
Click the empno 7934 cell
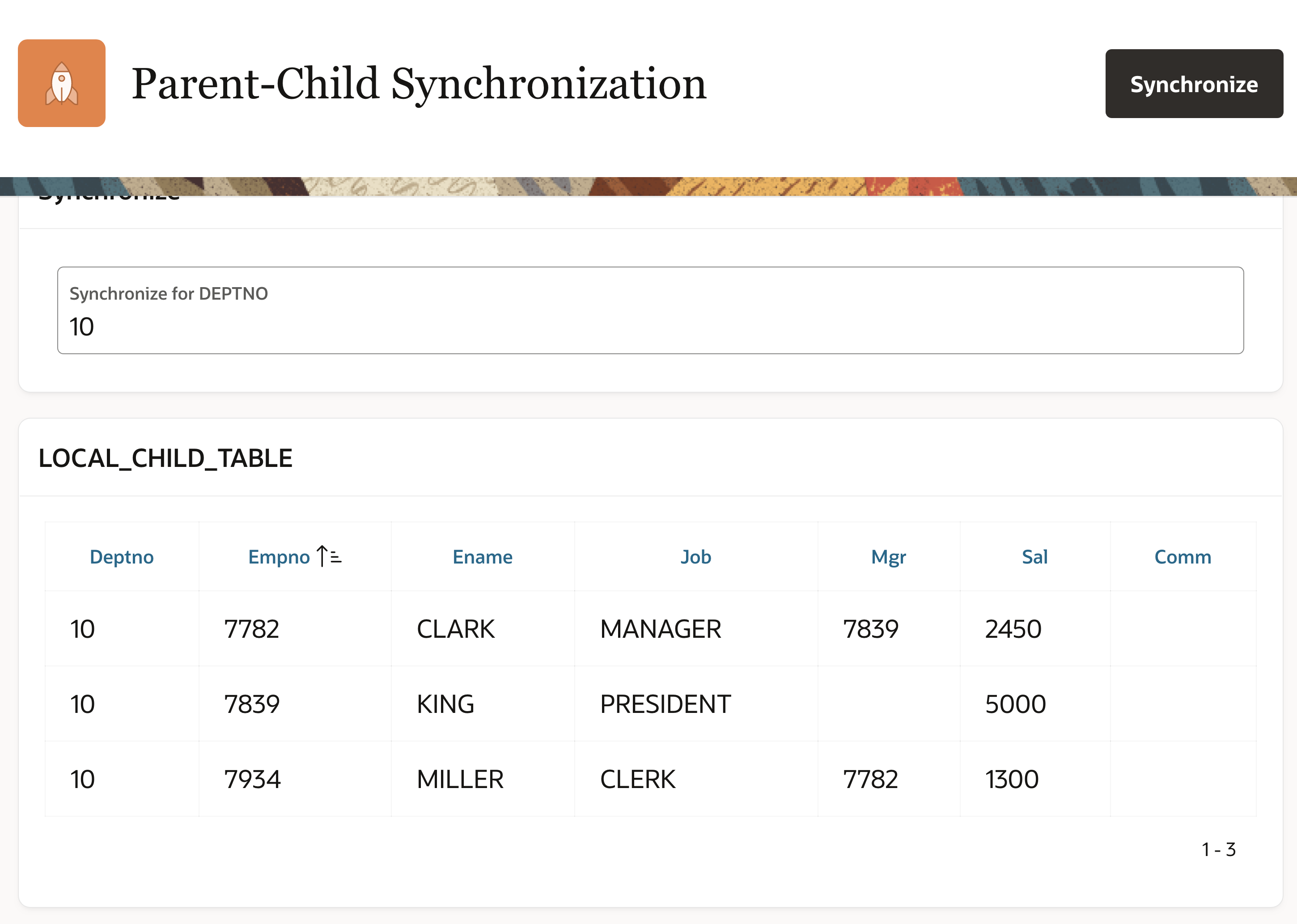[252, 779]
